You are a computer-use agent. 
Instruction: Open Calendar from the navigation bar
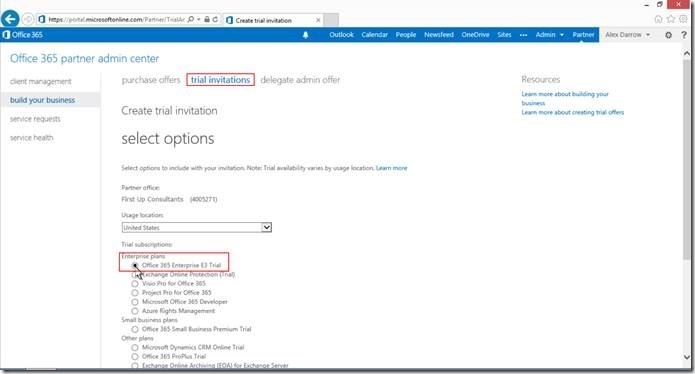point(375,35)
